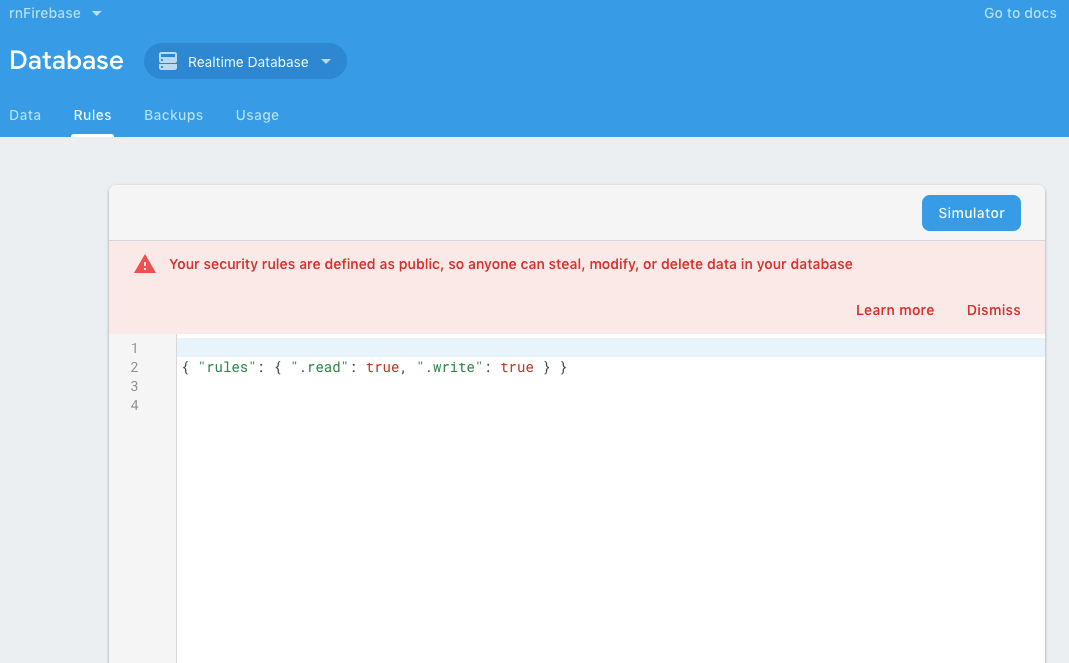Open the Backups tab
1069x663 pixels.
click(174, 115)
